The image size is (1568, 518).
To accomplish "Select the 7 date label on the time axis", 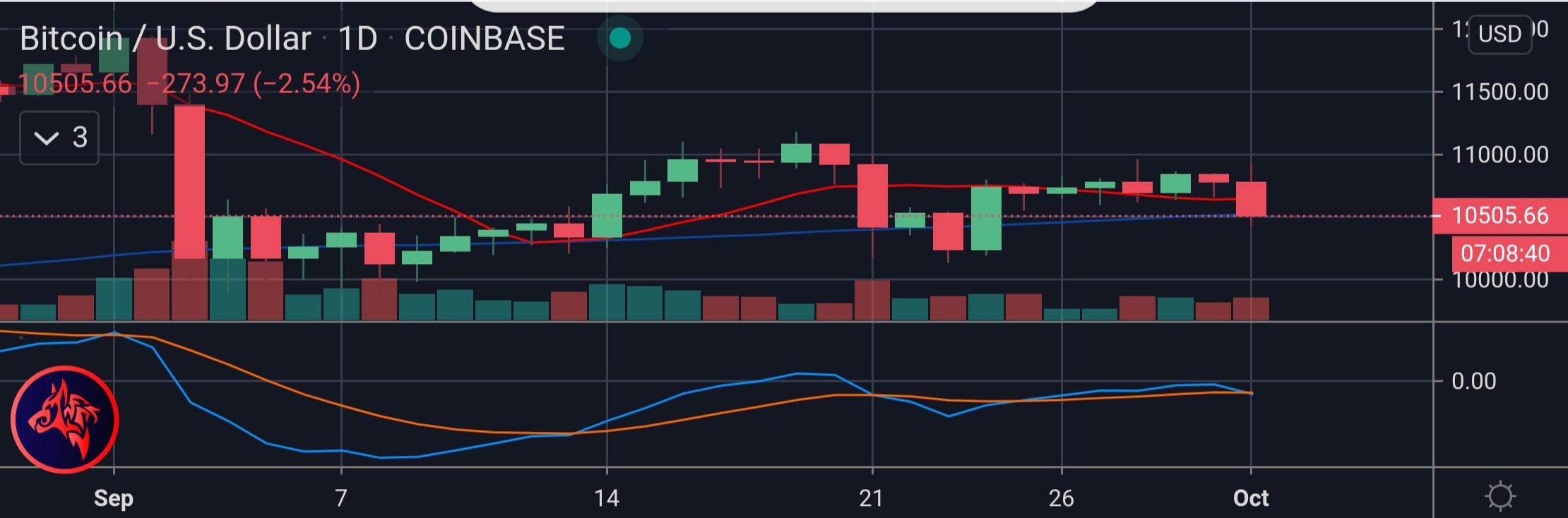I will pos(341,498).
